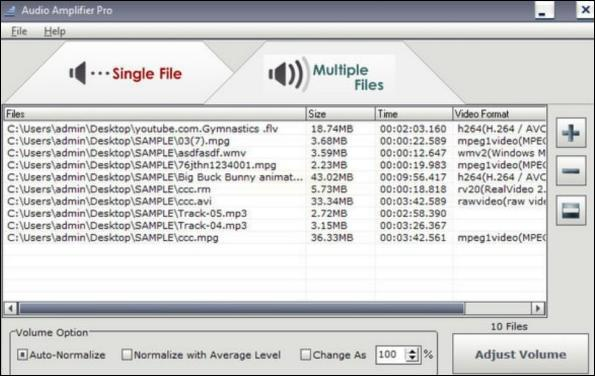Select the youtube.com.Gymnastics .flv file row
The height and width of the screenshot is (376, 595).
point(275,129)
